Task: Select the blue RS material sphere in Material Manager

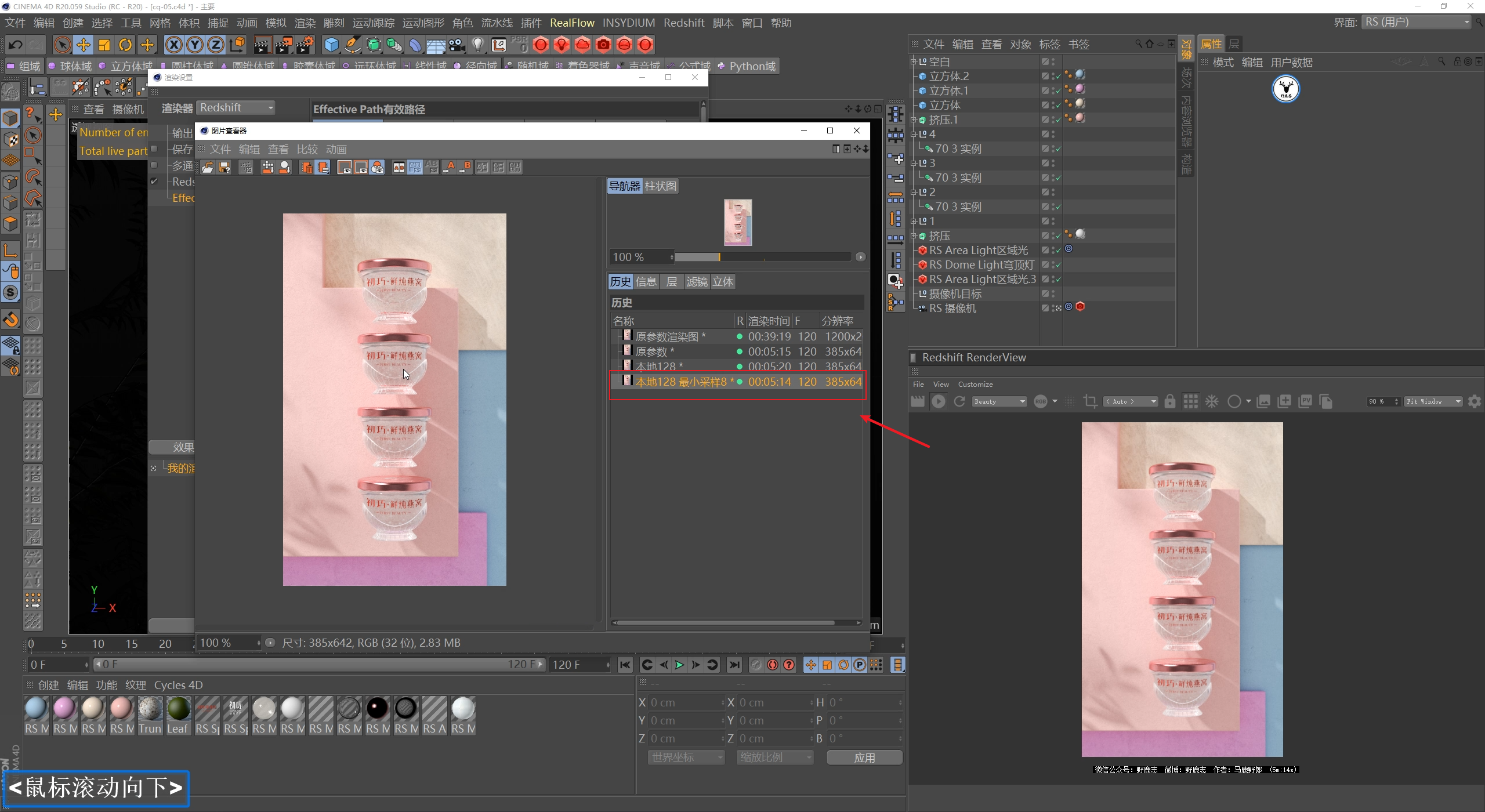Action: 36,708
